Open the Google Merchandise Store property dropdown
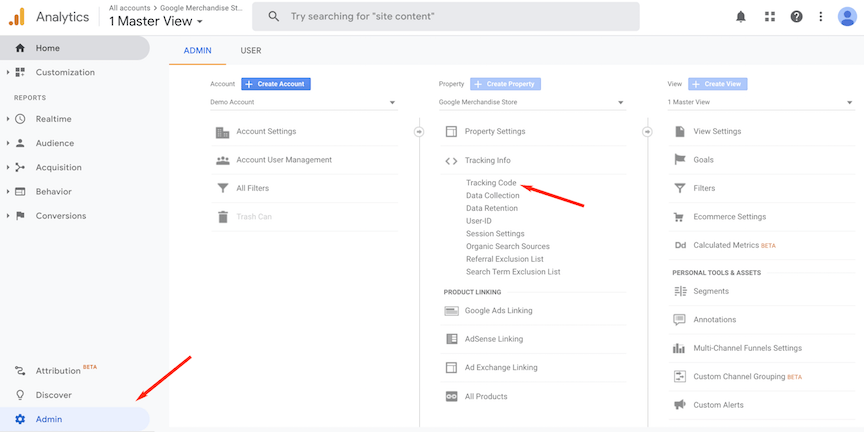The height and width of the screenshot is (432, 864). 532,102
